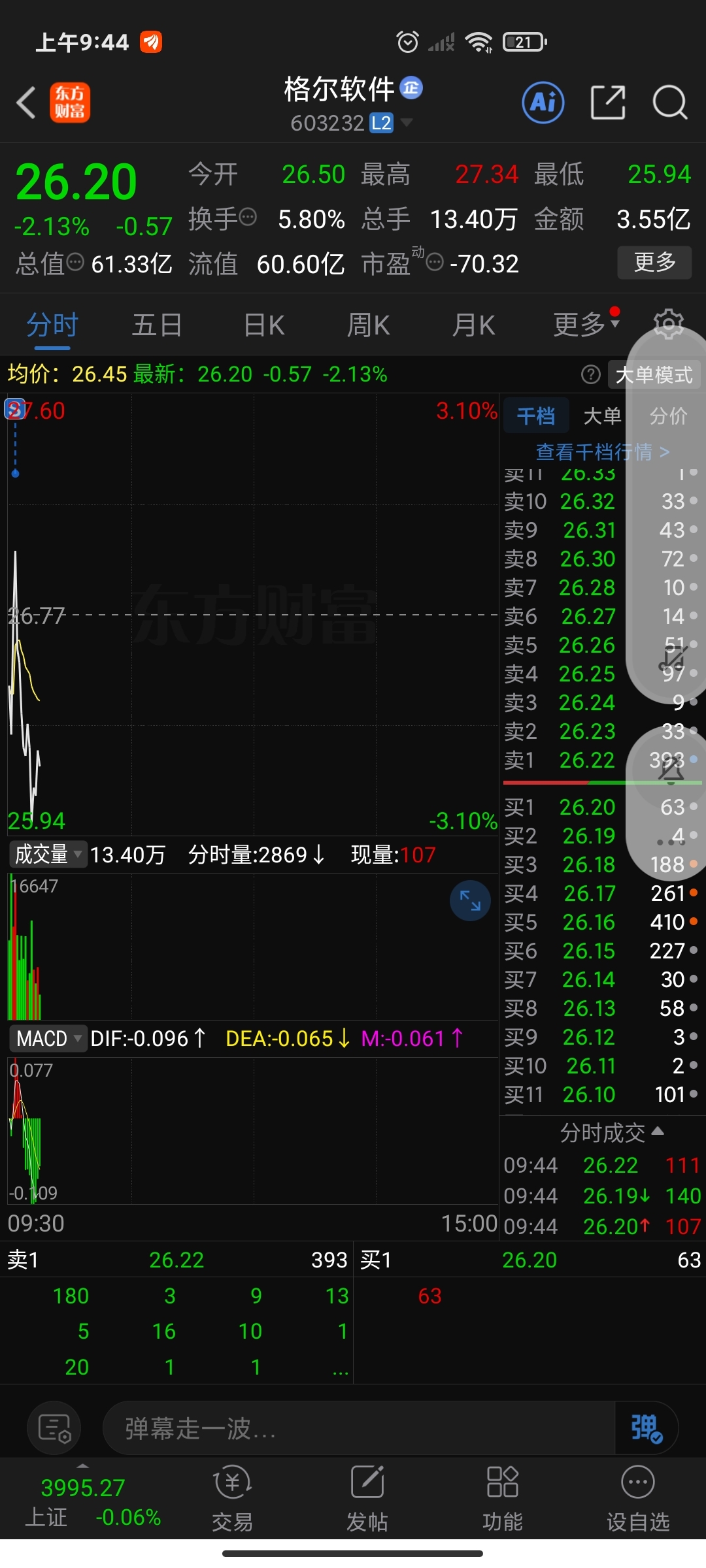Open the 成交量 indicator dropdown

pos(48,855)
